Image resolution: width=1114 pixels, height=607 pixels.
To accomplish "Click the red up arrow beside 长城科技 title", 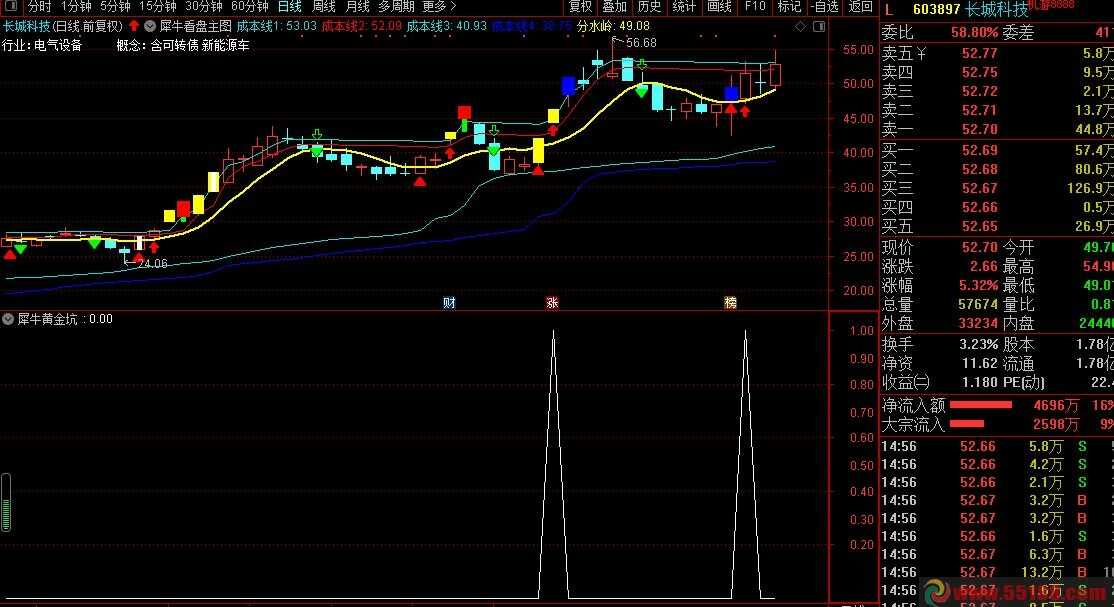I will [x=134, y=25].
